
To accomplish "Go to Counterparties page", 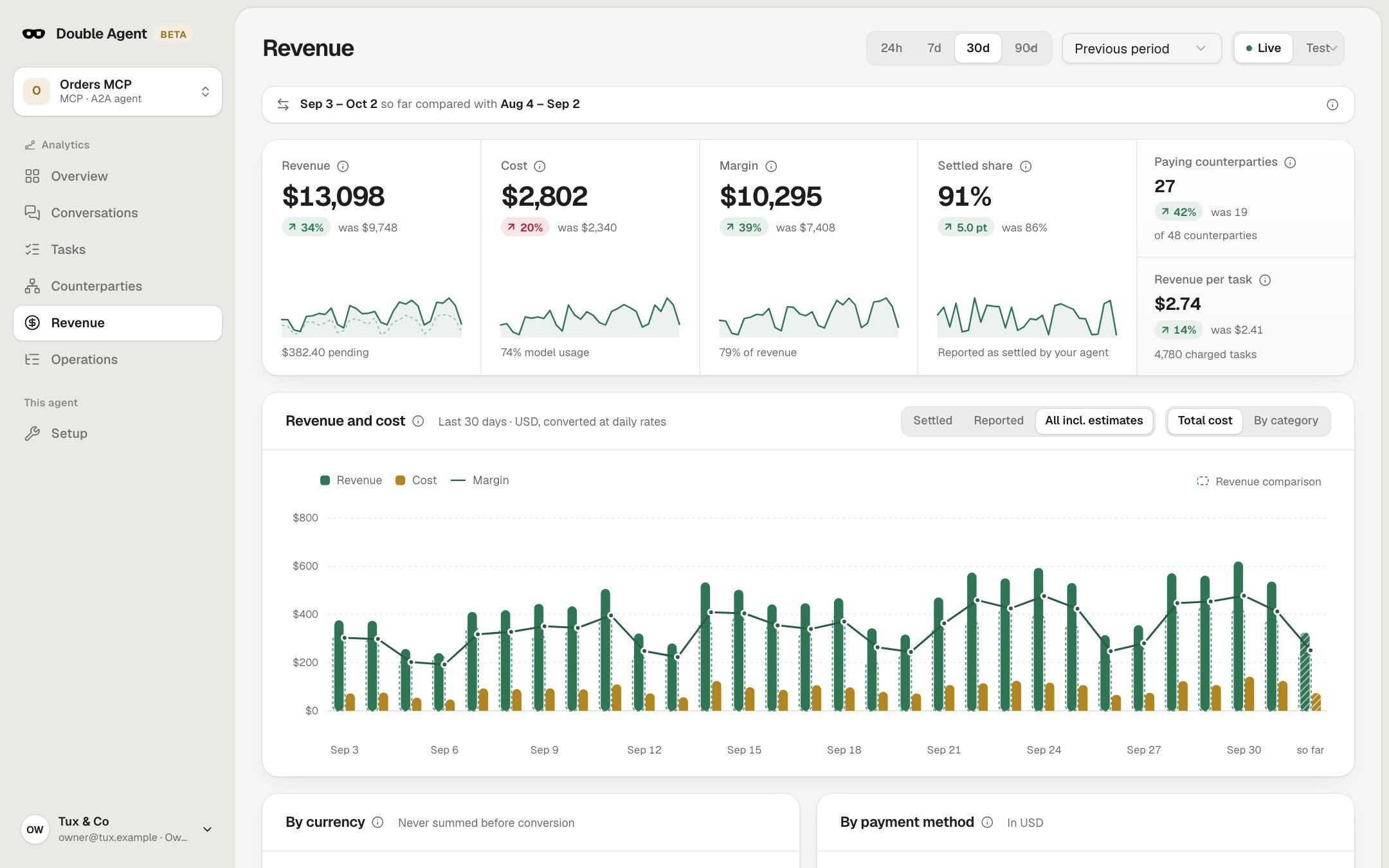I will tap(118, 286).
